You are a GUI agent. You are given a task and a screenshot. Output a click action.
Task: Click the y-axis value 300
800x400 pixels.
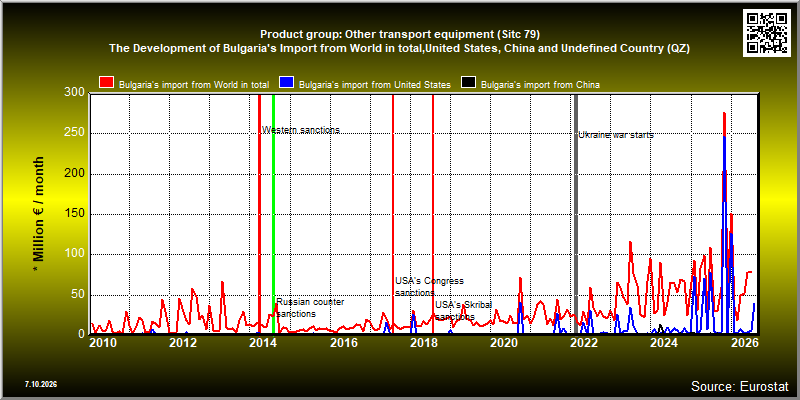75,92
